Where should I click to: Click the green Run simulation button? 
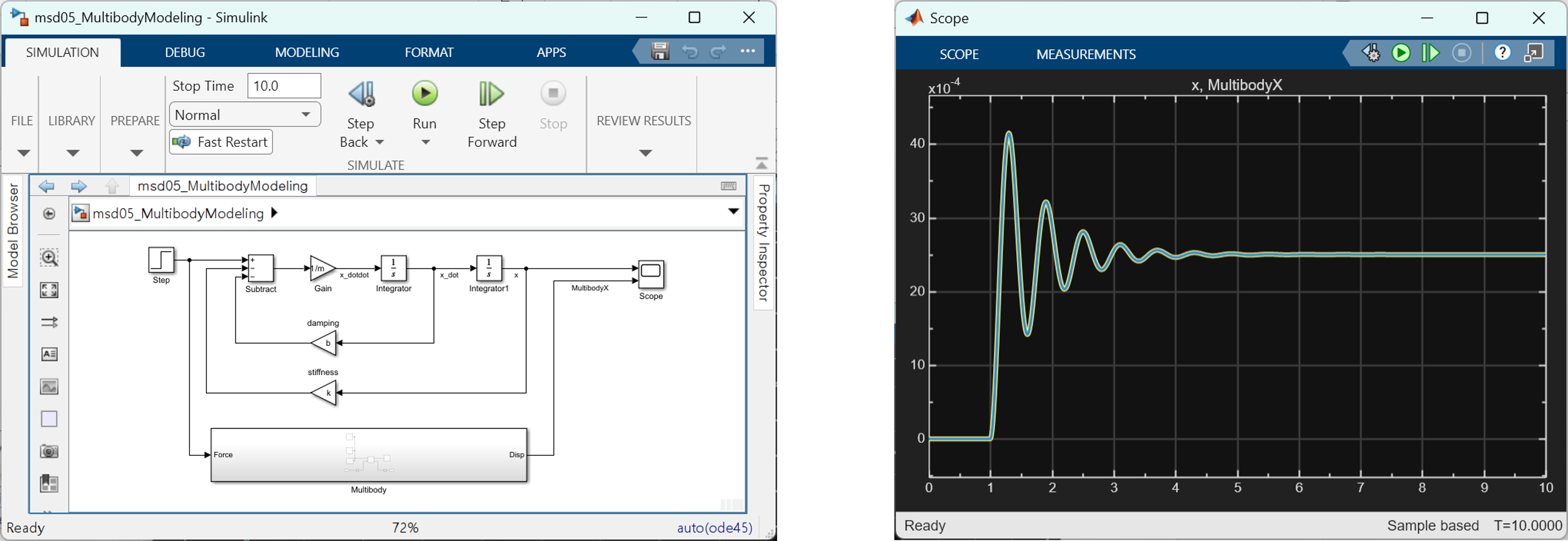tap(424, 94)
